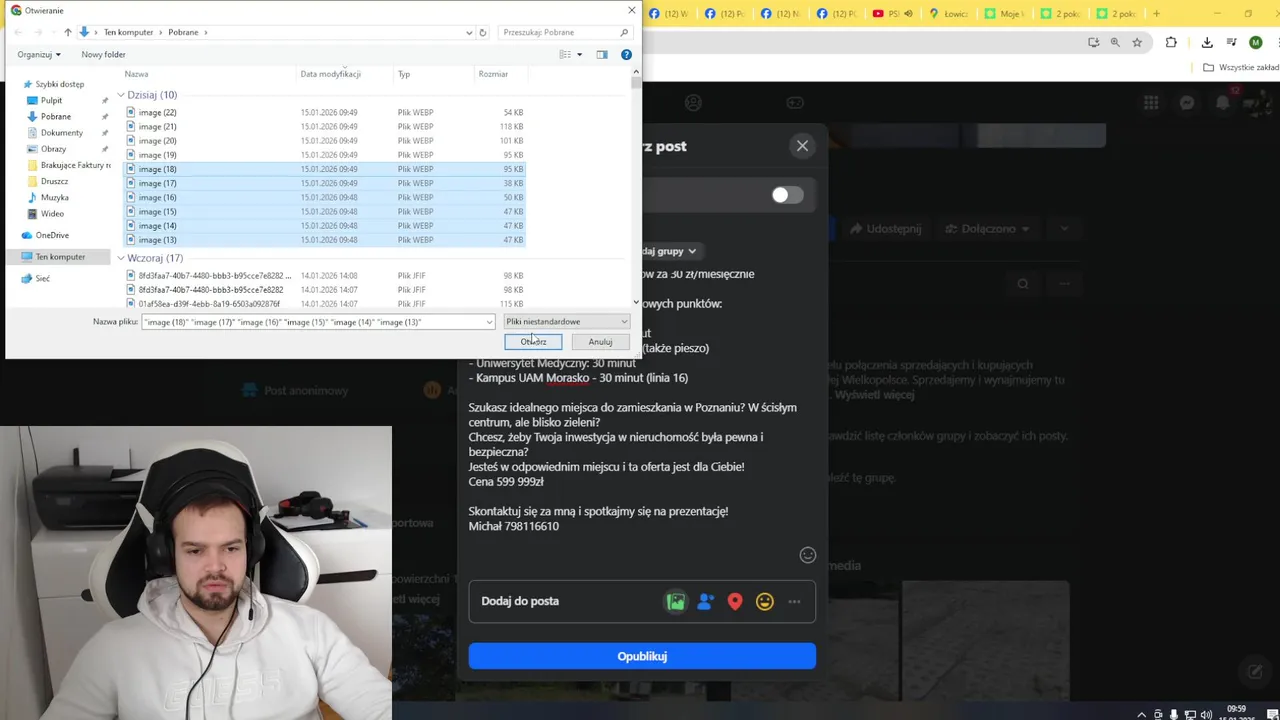Click the search icon in the Facebook group

pyautogui.click(x=1023, y=284)
